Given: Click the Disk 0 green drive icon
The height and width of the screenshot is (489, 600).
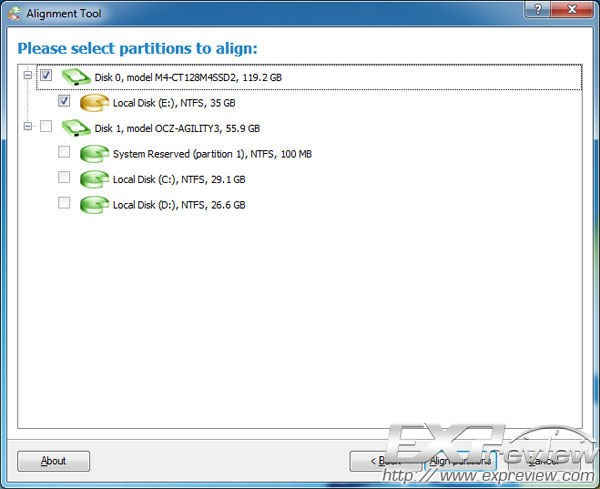Looking at the screenshot, I should (x=76, y=77).
